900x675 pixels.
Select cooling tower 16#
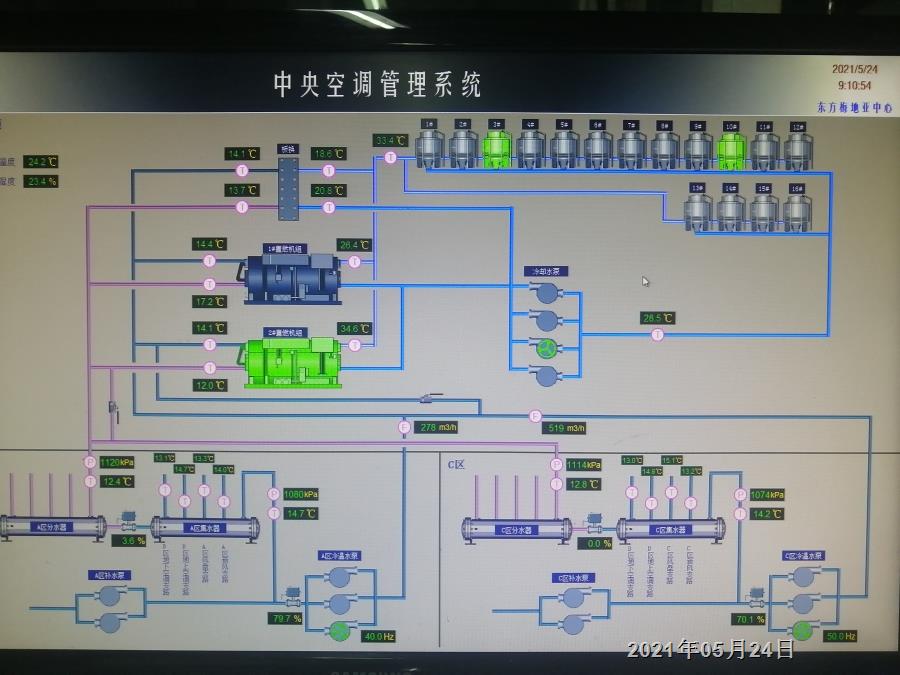(x=797, y=212)
